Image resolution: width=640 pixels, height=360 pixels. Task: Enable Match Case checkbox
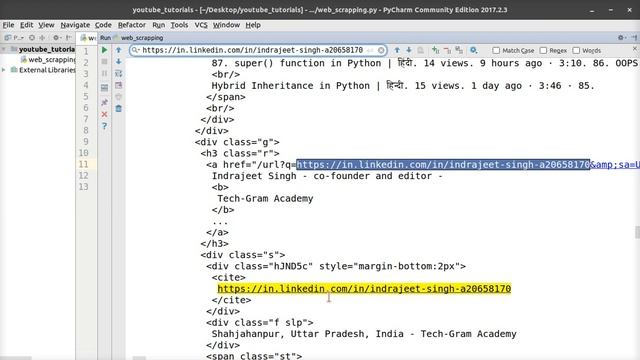pyautogui.click(x=496, y=50)
